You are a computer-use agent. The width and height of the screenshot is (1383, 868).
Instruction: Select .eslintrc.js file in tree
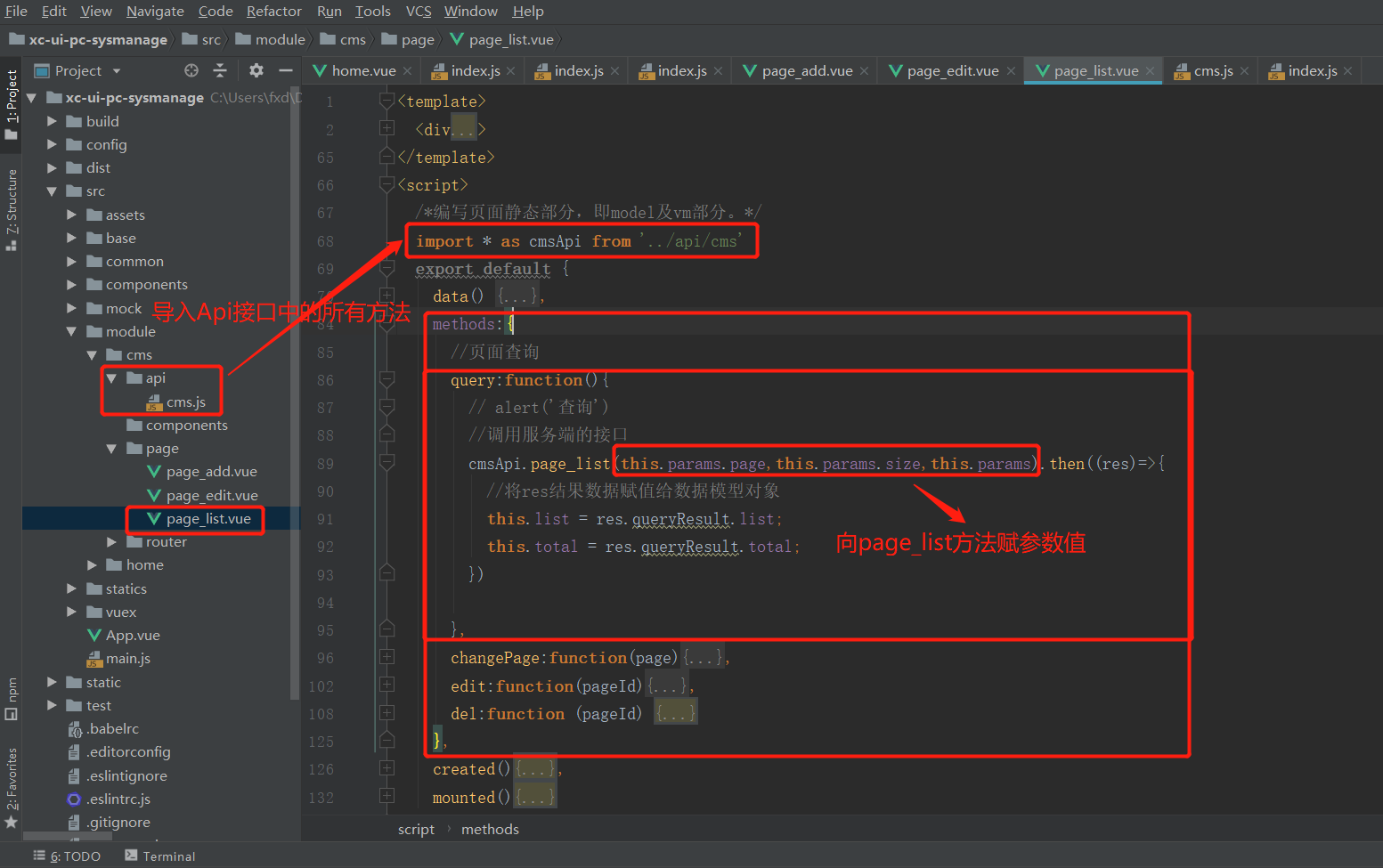click(x=109, y=799)
